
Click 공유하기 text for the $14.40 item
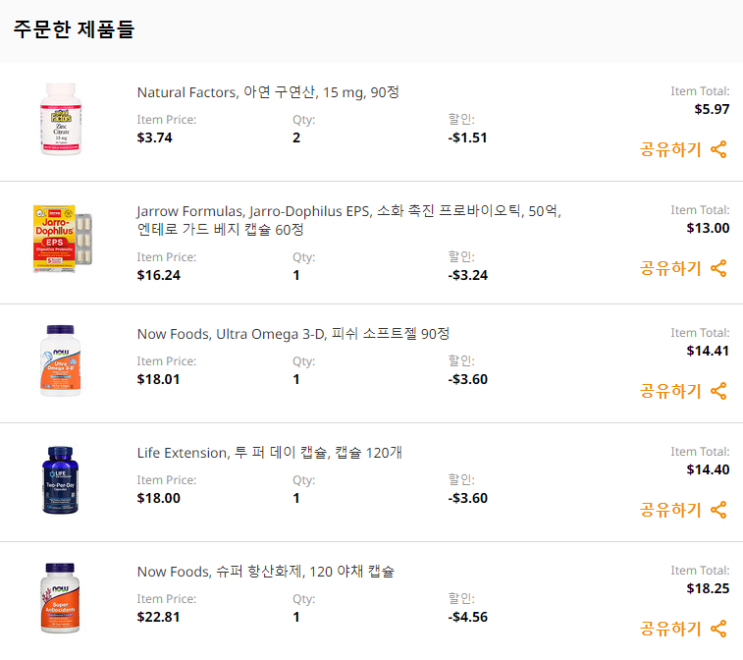click(671, 510)
